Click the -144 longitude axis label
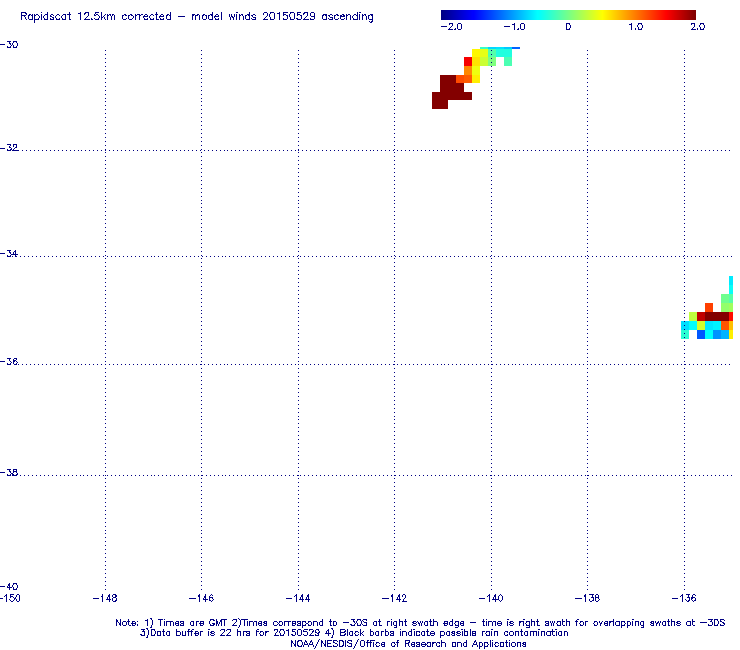740x650 pixels. point(298,599)
